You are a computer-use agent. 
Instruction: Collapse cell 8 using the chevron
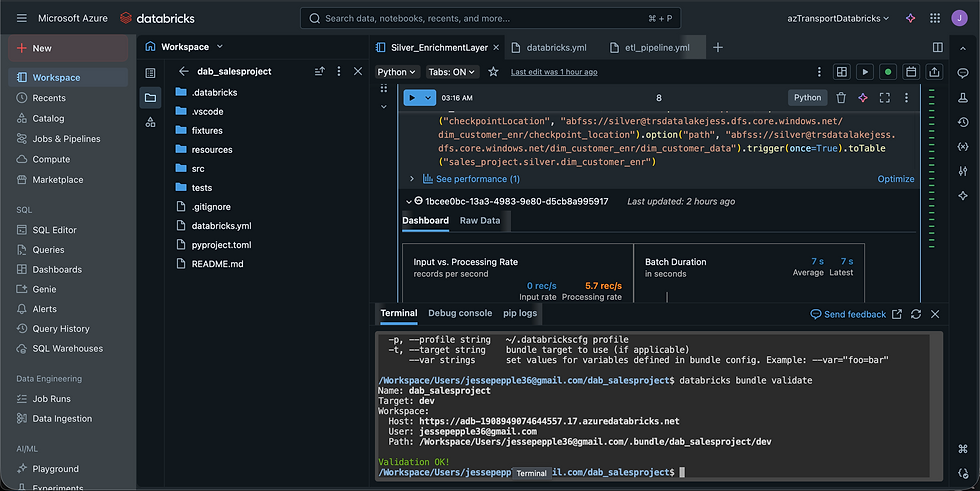(x=384, y=107)
